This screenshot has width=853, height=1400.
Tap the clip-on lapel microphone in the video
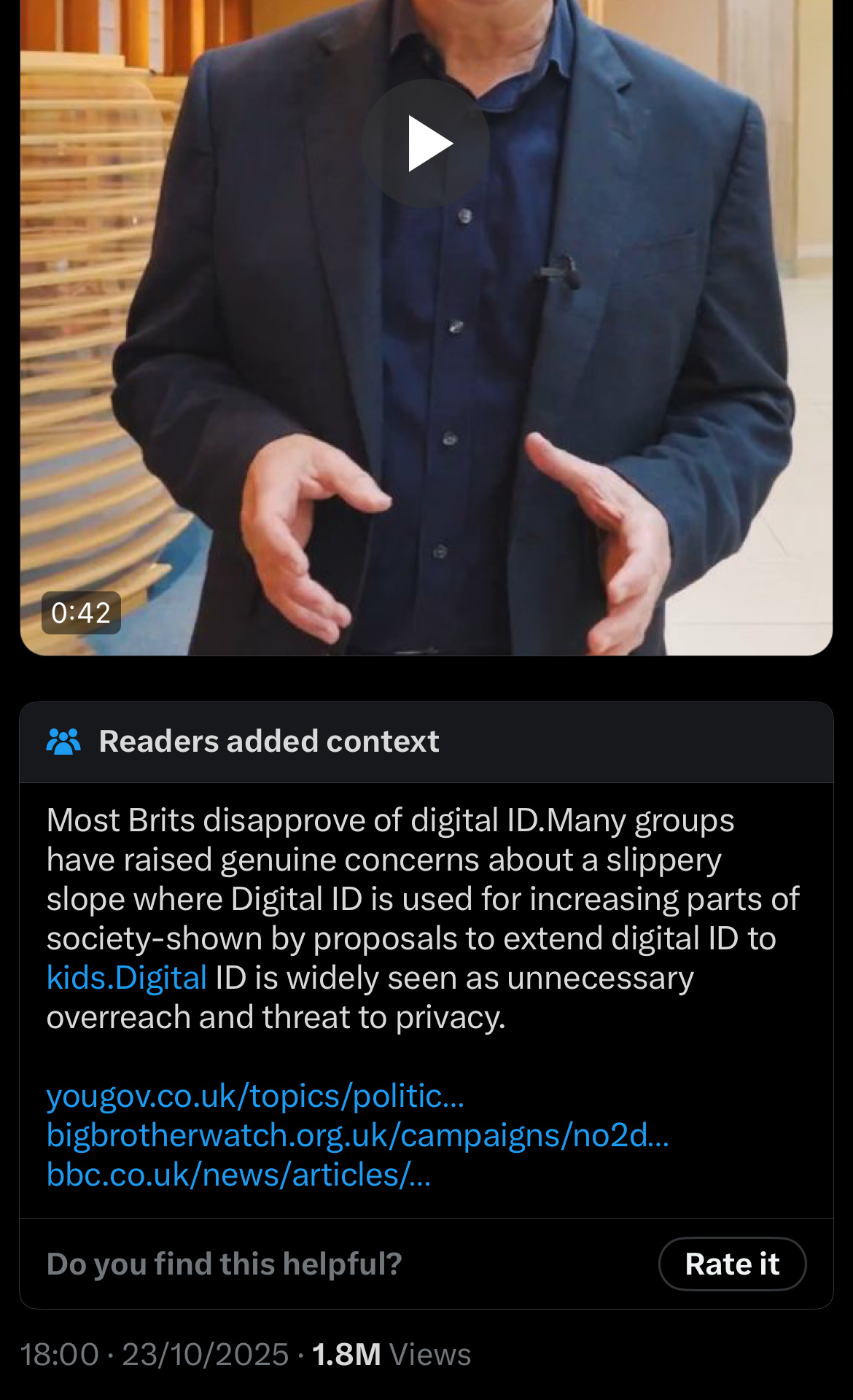point(559,271)
